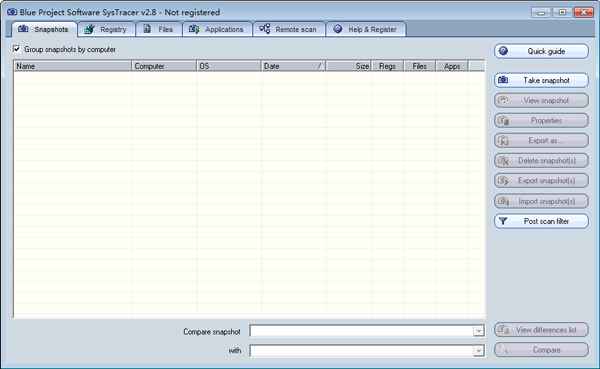Open the 'with' snapshot dropdown arrow
The height and width of the screenshot is (369, 600).
pos(478,351)
